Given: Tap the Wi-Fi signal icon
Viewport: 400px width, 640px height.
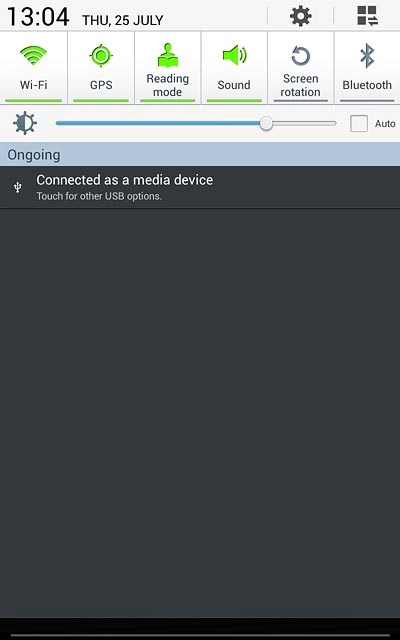Looking at the screenshot, I should (33, 56).
